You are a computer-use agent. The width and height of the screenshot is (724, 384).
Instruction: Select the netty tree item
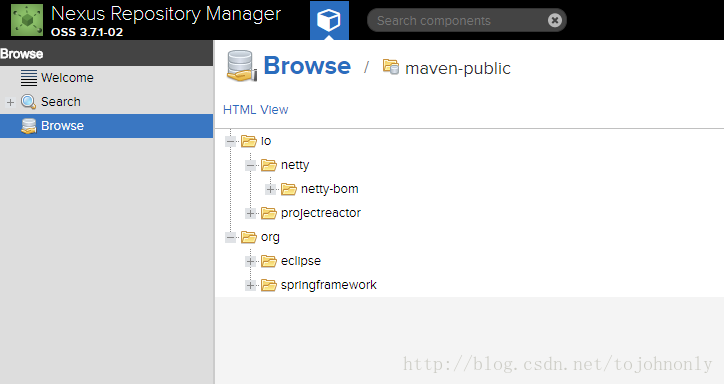tap(295, 165)
